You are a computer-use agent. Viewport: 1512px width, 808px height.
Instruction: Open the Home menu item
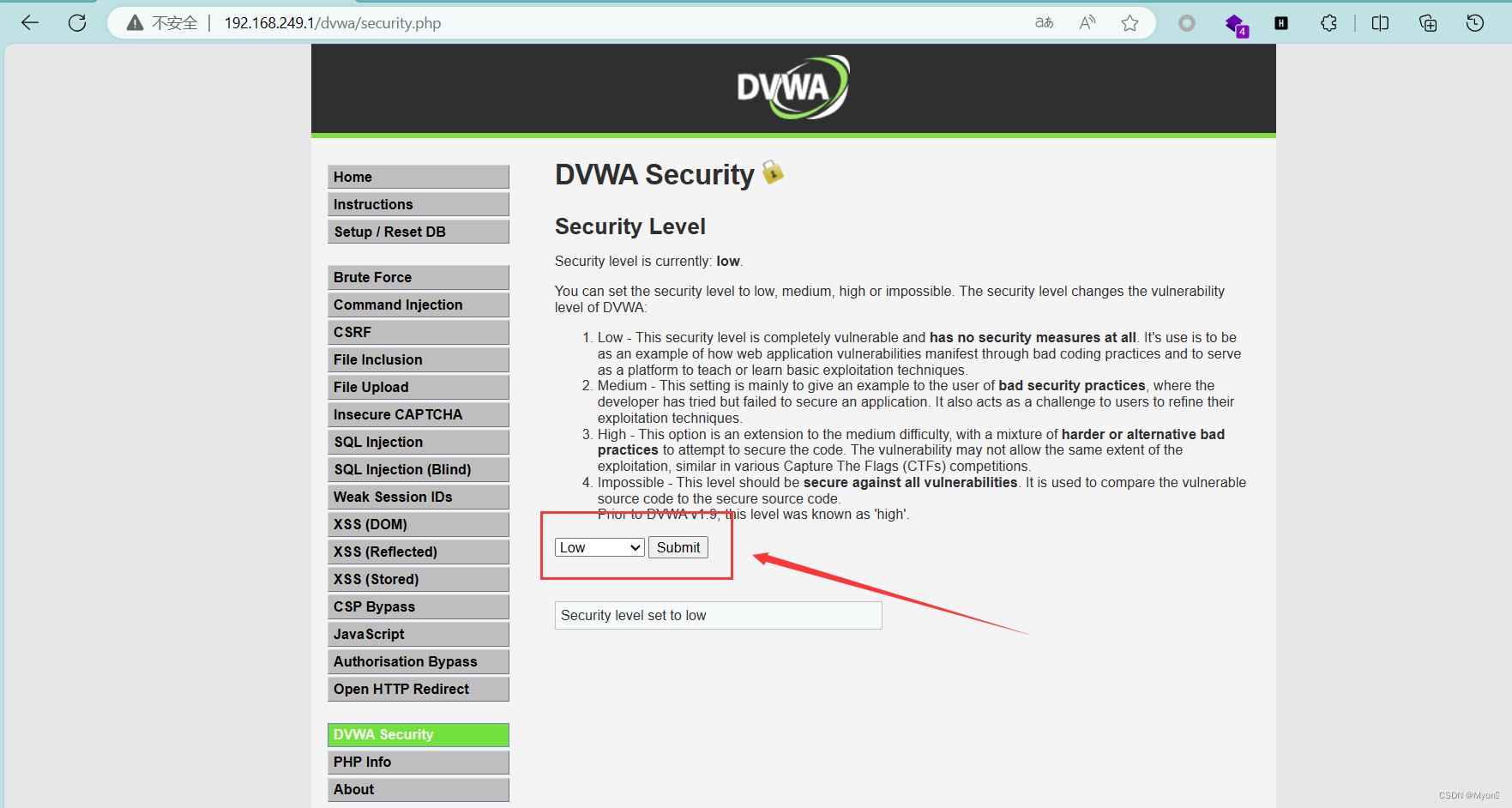click(x=419, y=177)
